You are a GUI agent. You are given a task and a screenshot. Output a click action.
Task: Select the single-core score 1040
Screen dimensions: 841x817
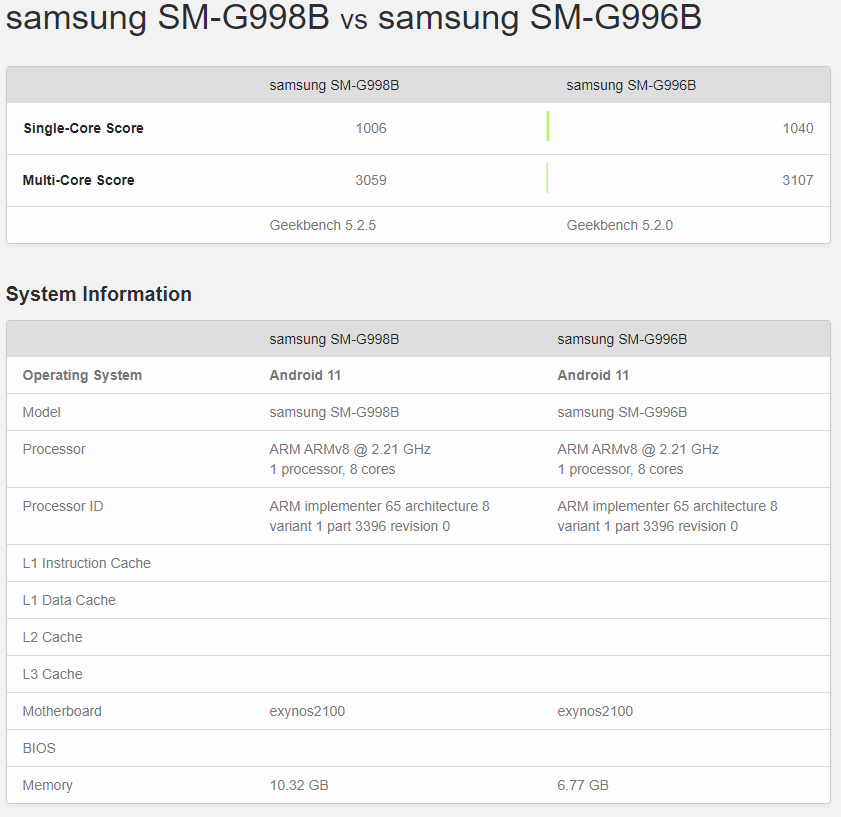tap(798, 128)
